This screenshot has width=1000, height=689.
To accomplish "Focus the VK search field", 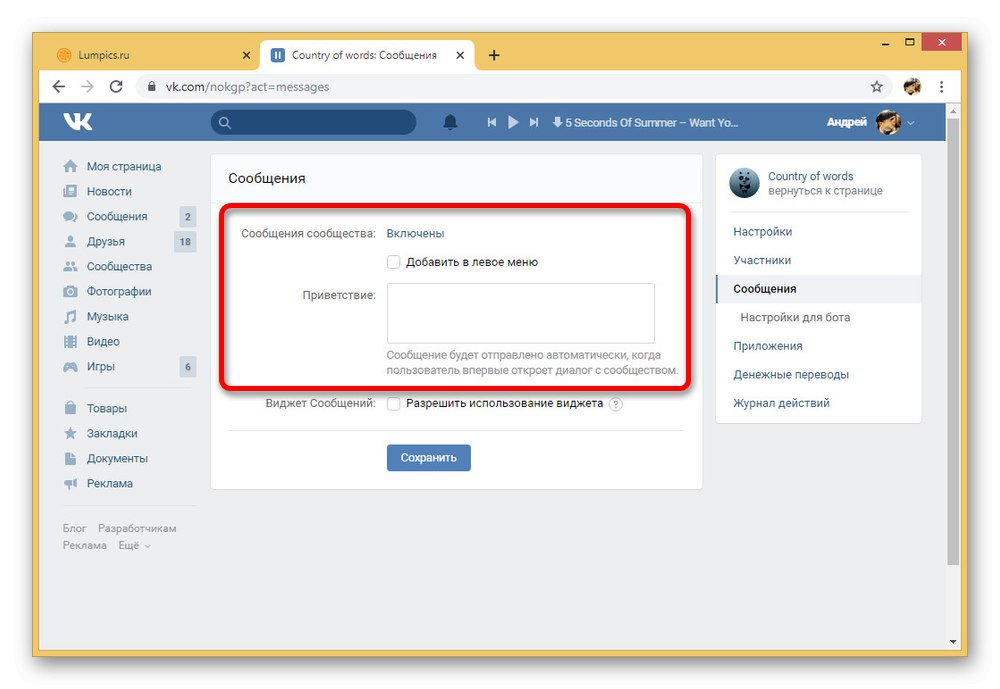I will coord(314,122).
